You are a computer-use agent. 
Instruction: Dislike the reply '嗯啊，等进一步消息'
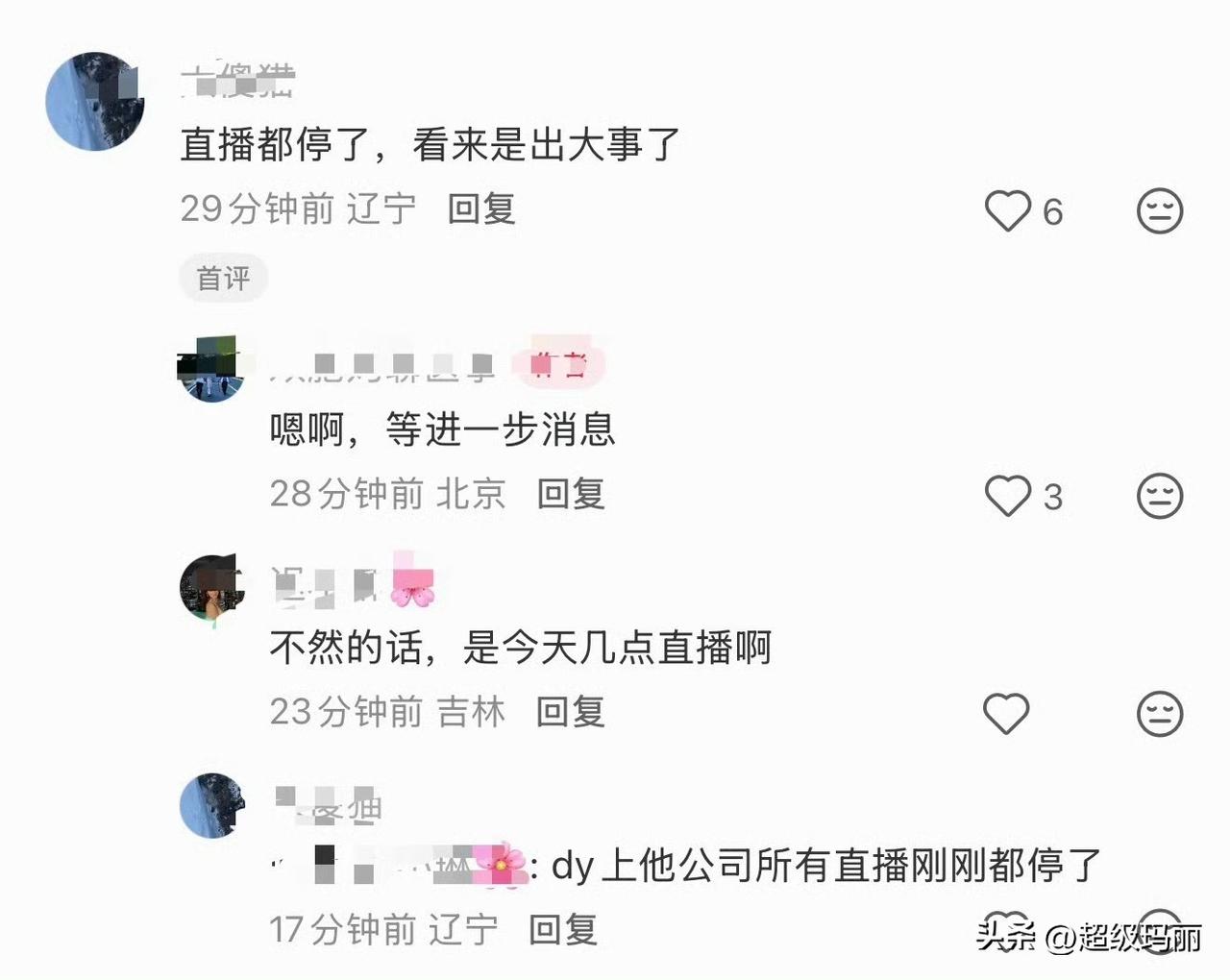pyautogui.click(x=1160, y=496)
